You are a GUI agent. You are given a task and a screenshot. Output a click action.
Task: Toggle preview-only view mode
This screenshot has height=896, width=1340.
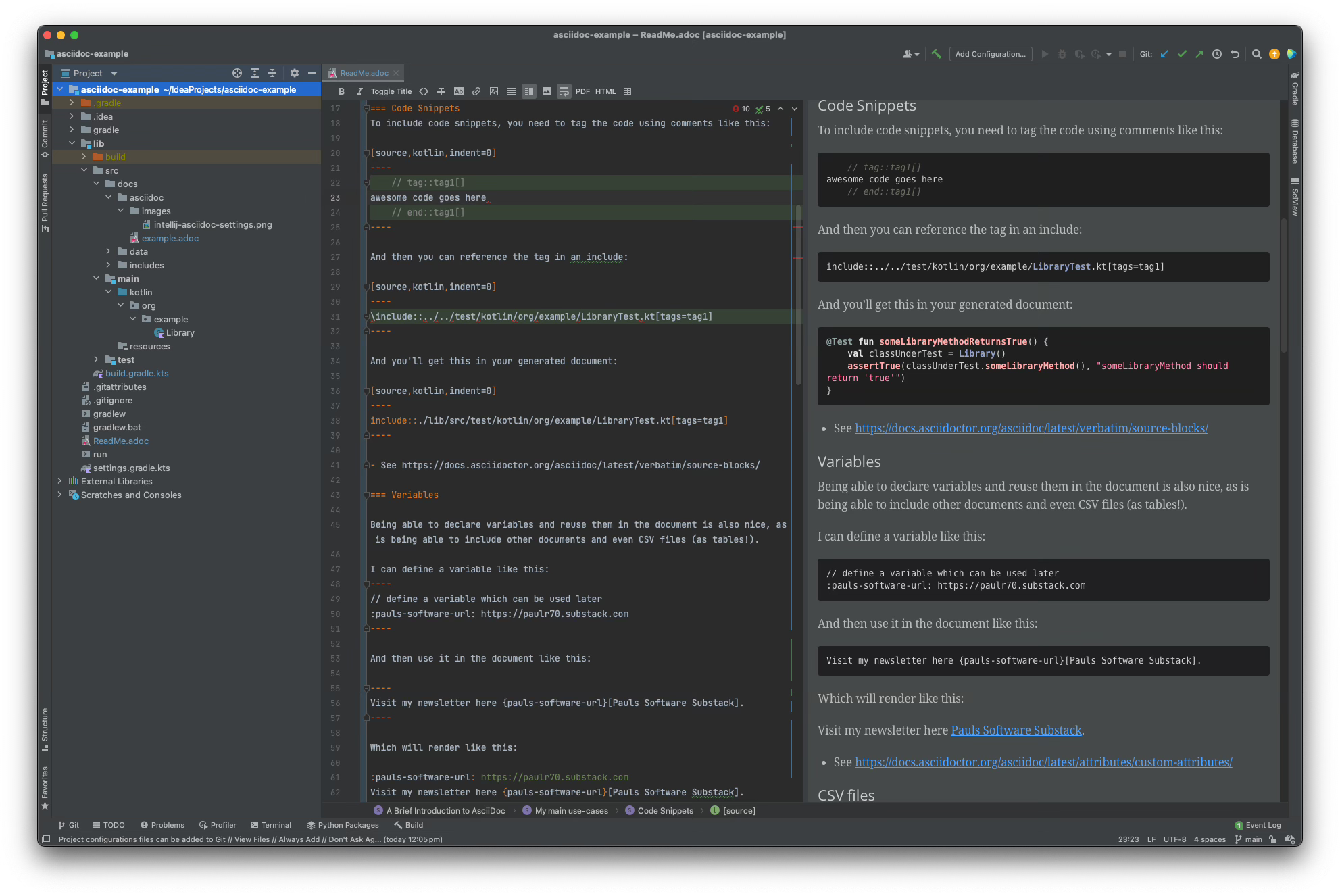coord(547,91)
